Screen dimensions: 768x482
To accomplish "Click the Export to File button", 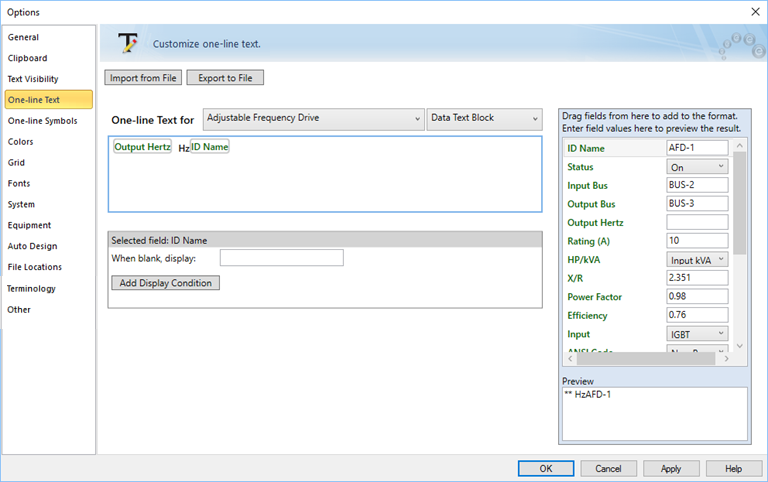I will (225, 78).
